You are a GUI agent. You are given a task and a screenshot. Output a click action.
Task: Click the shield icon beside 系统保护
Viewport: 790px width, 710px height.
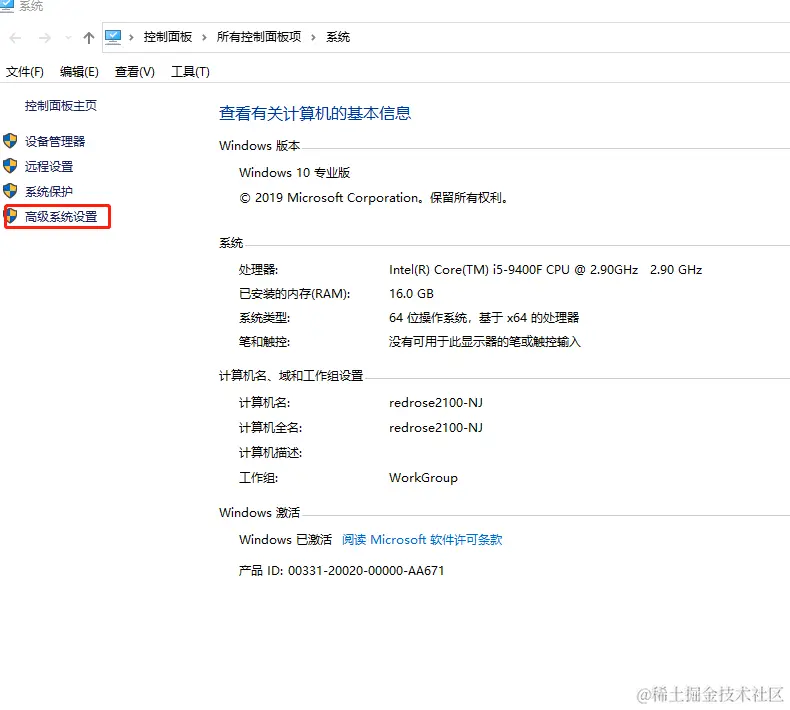click(10, 191)
